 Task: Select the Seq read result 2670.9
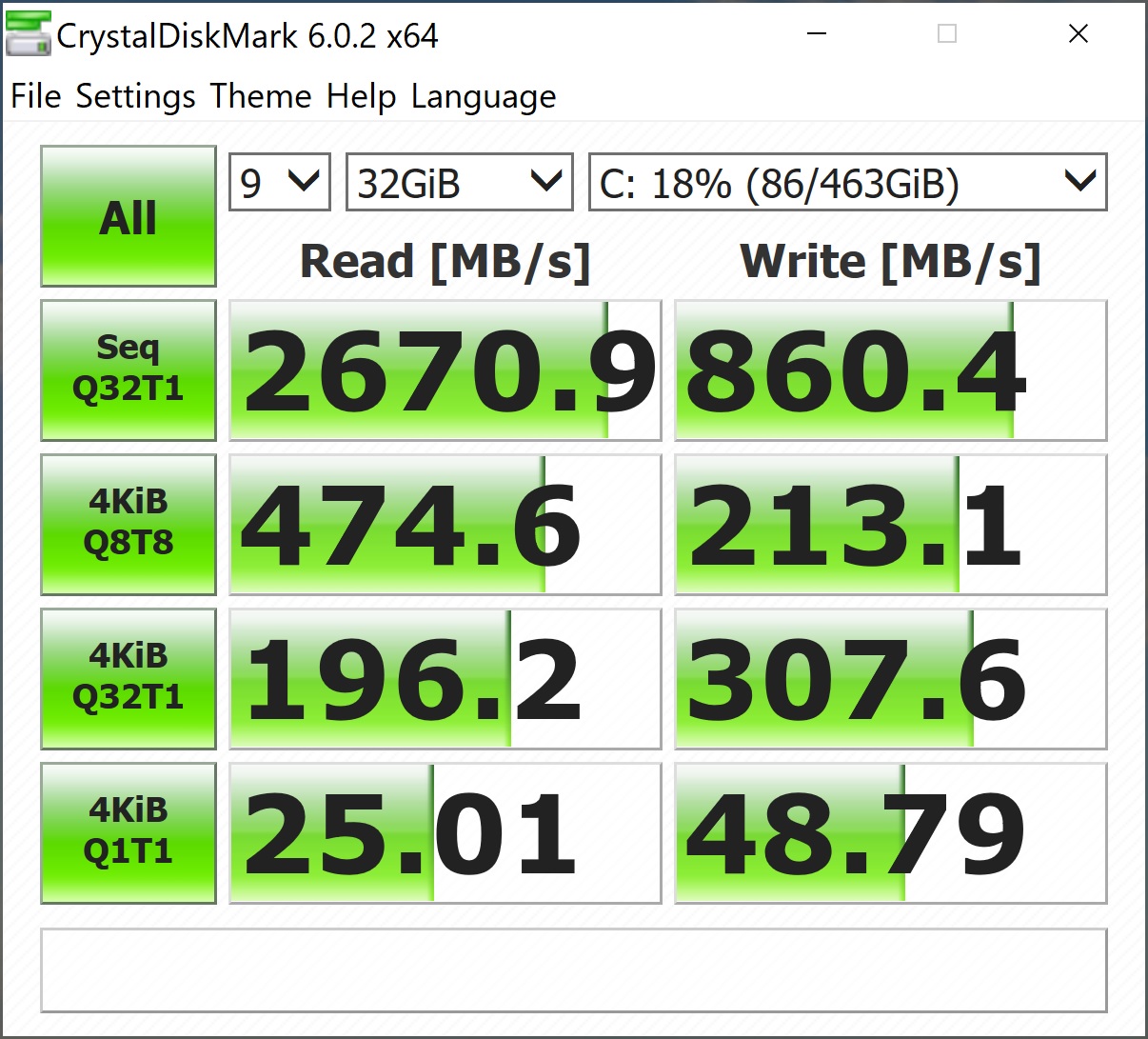coord(445,370)
